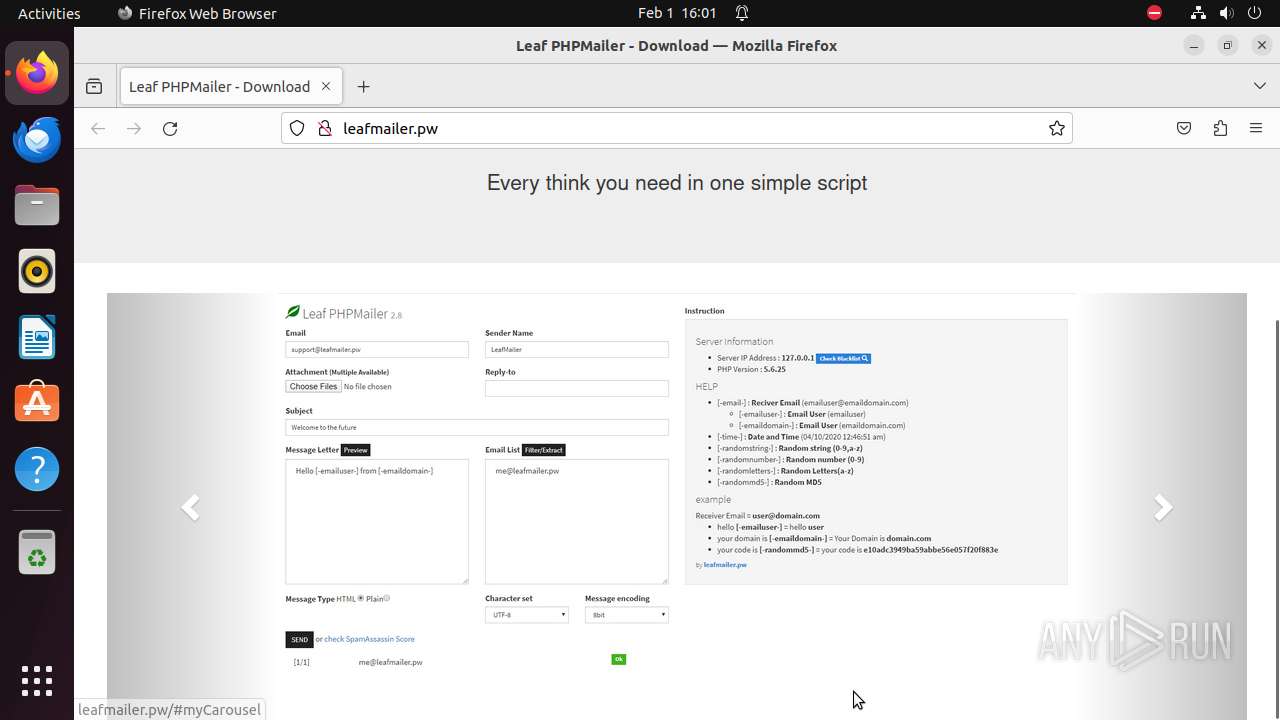The image size is (1280, 720).
Task: Show Applications grid in the dock
Action: pos(37,681)
